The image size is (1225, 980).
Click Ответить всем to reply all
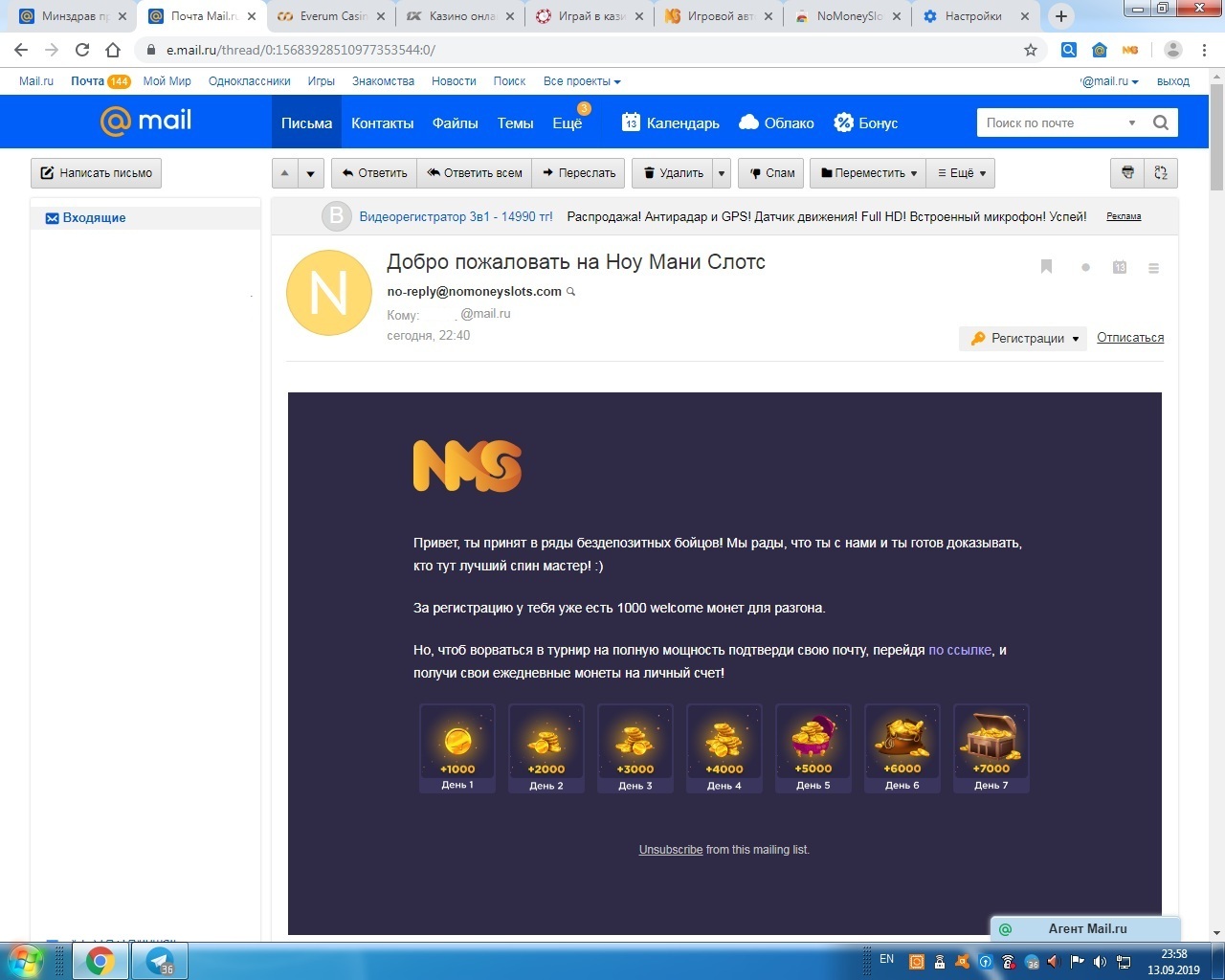tap(475, 173)
